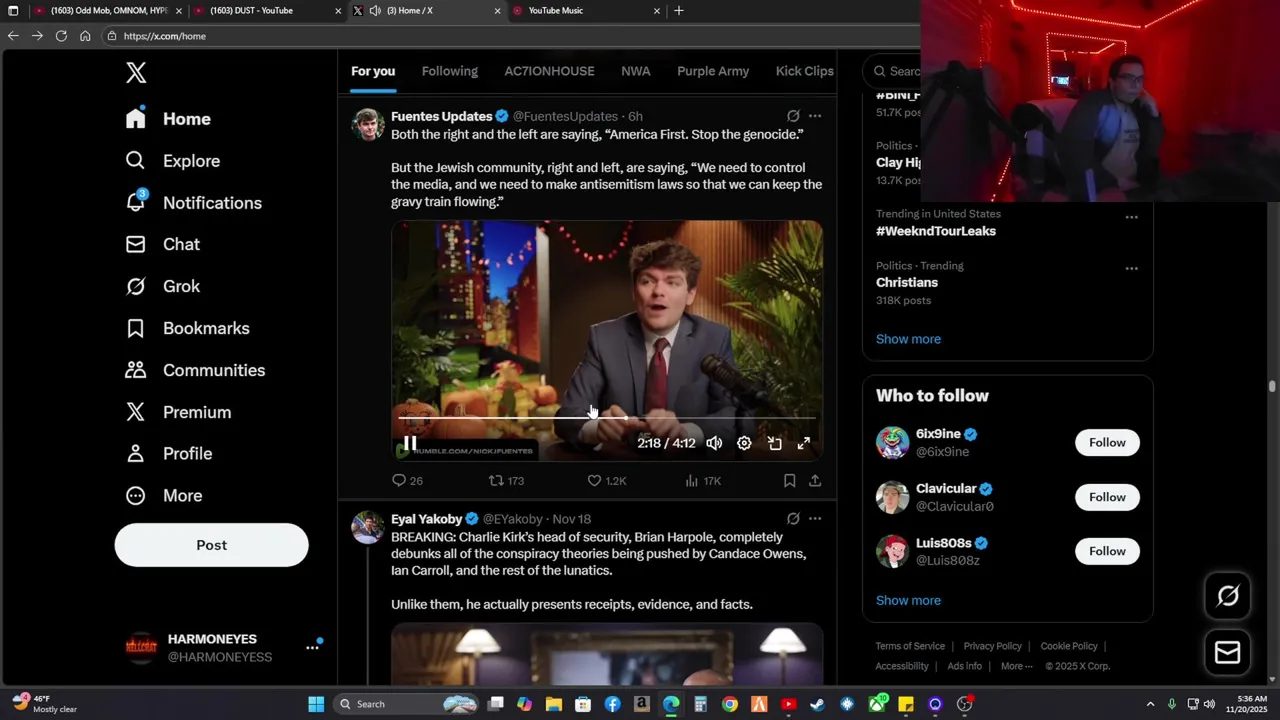Click Grok icon on Fuentes Updates post
The width and height of the screenshot is (1280, 720).
793,116
